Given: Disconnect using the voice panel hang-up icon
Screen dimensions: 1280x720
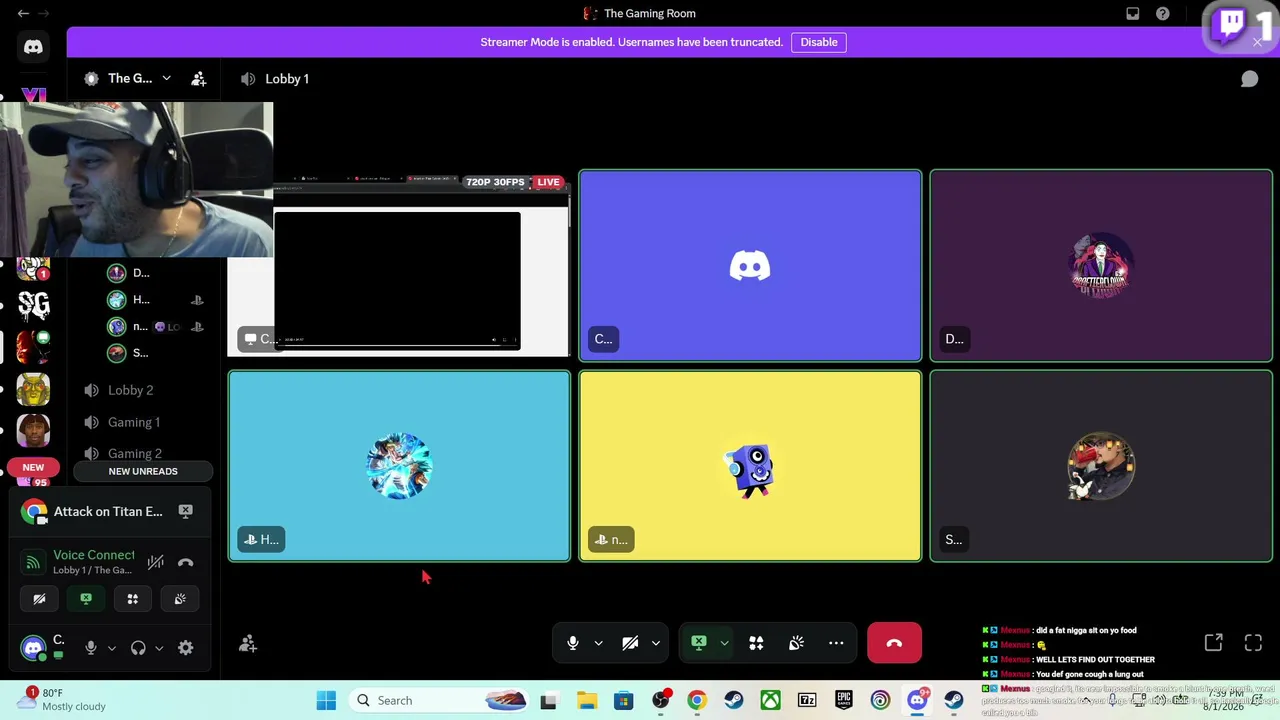Looking at the screenshot, I should [x=186, y=562].
